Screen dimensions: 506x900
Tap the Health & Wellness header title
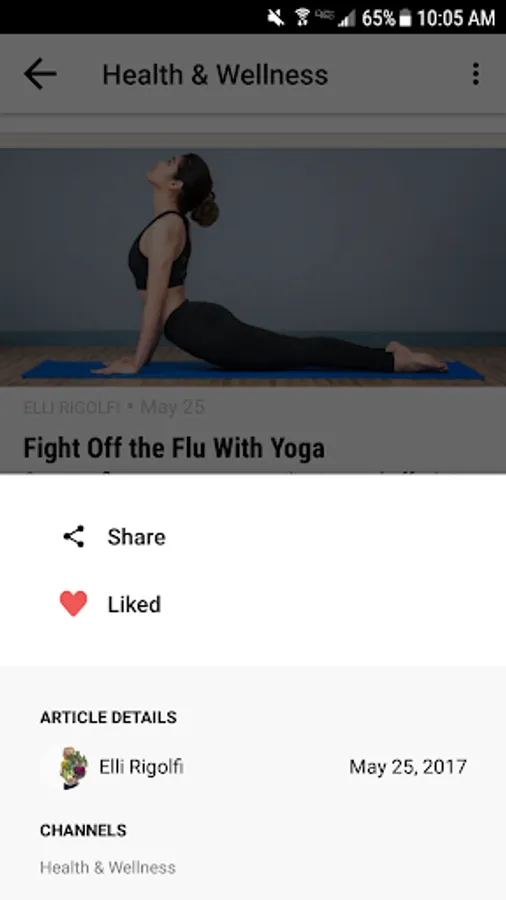[x=215, y=75]
